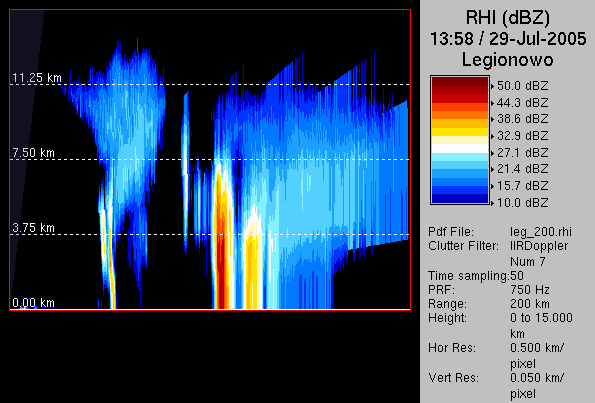Click the IIRDoppler filter value
Viewport: 595px width, 403px height.
539,246
